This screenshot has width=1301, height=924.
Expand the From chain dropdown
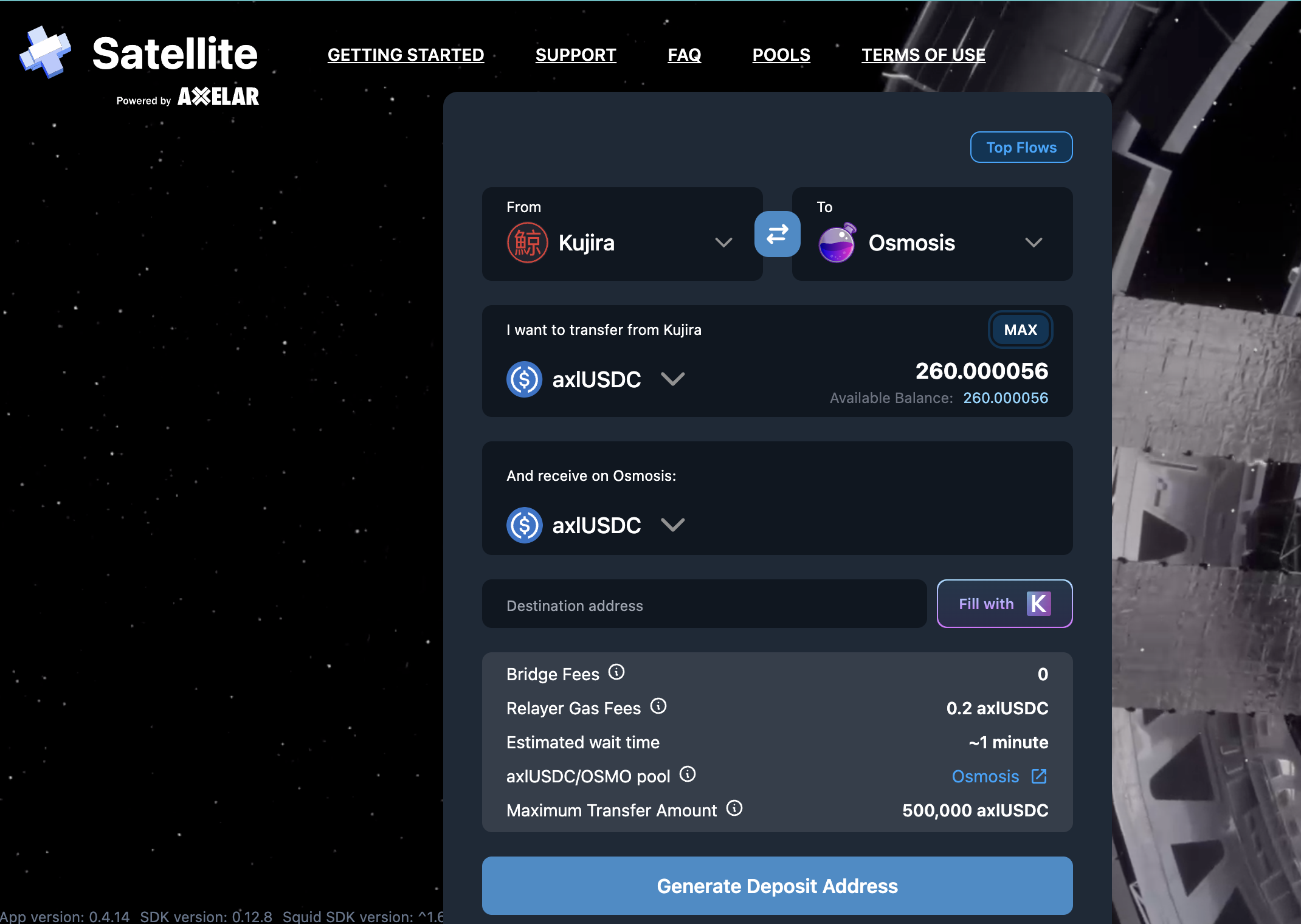(723, 243)
